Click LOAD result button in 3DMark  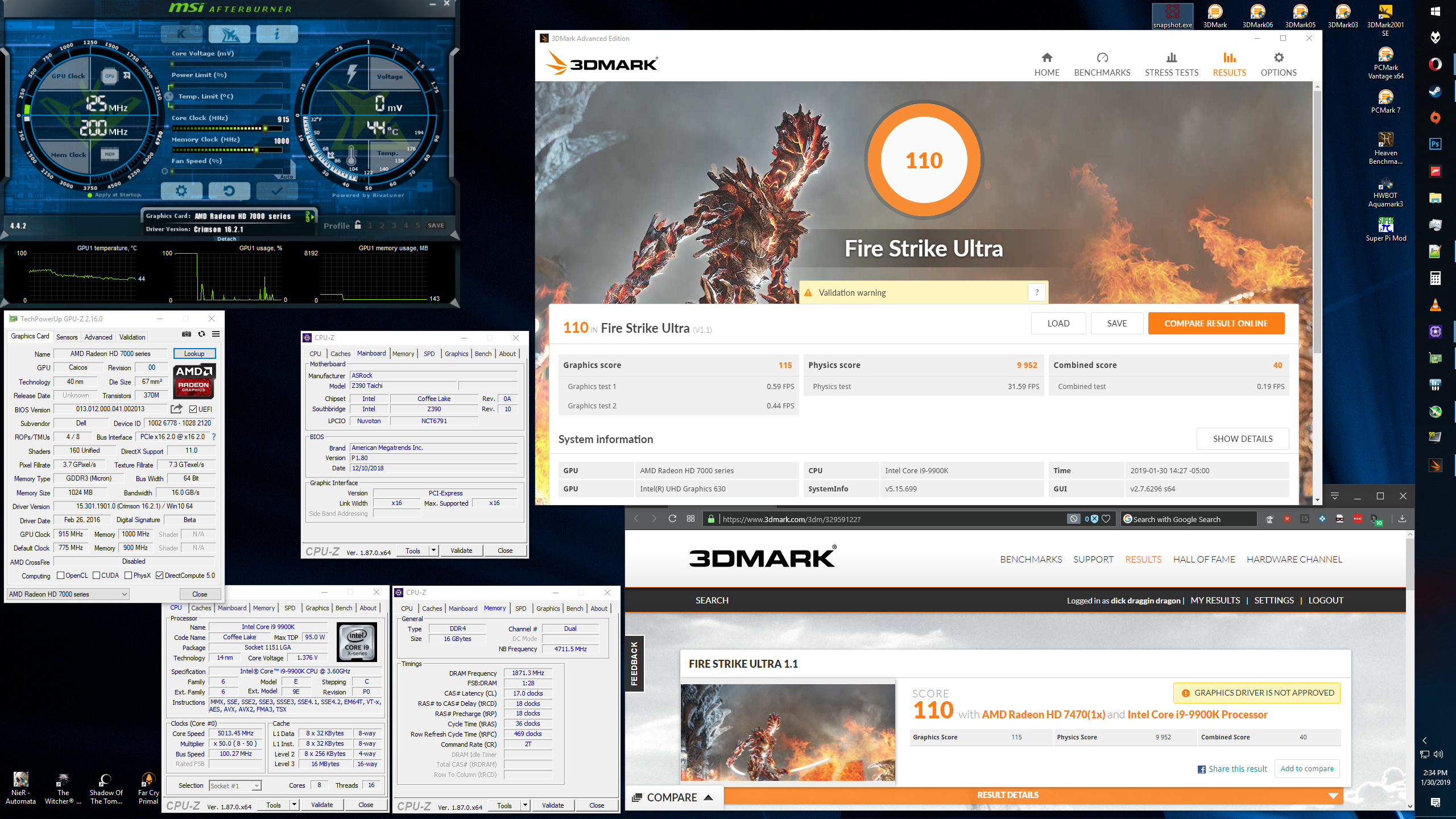point(1058,323)
